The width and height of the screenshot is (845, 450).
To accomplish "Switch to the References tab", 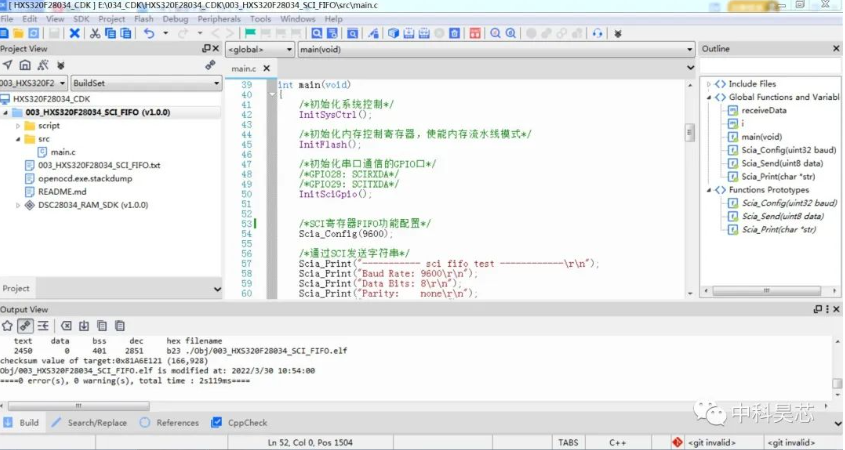I will [x=170, y=423].
